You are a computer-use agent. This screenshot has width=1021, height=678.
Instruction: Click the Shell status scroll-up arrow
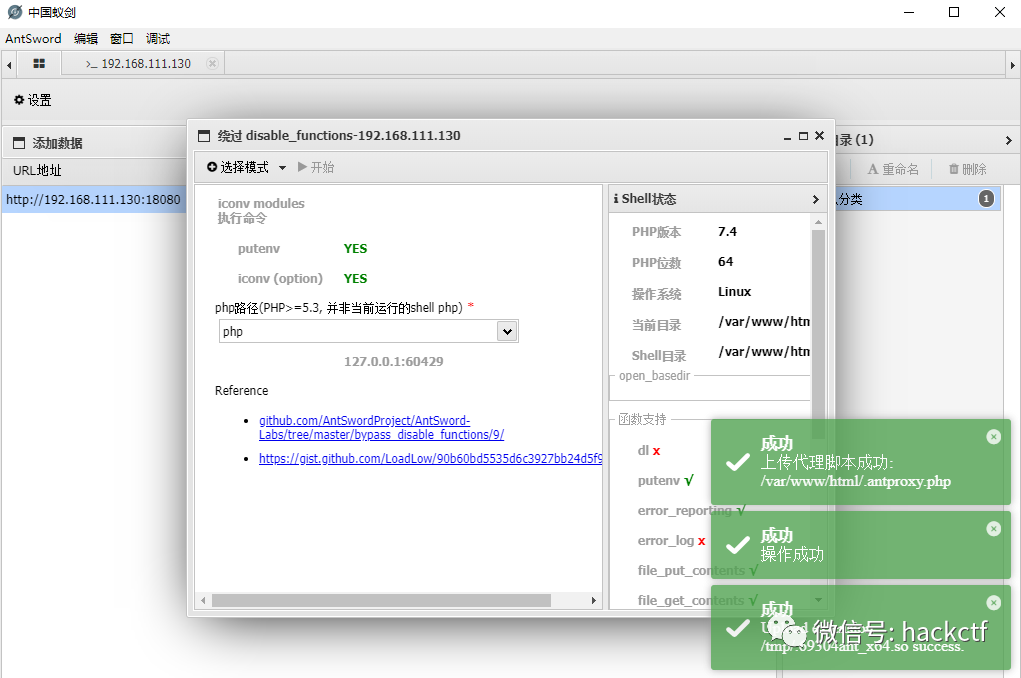[x=818, y=222]
